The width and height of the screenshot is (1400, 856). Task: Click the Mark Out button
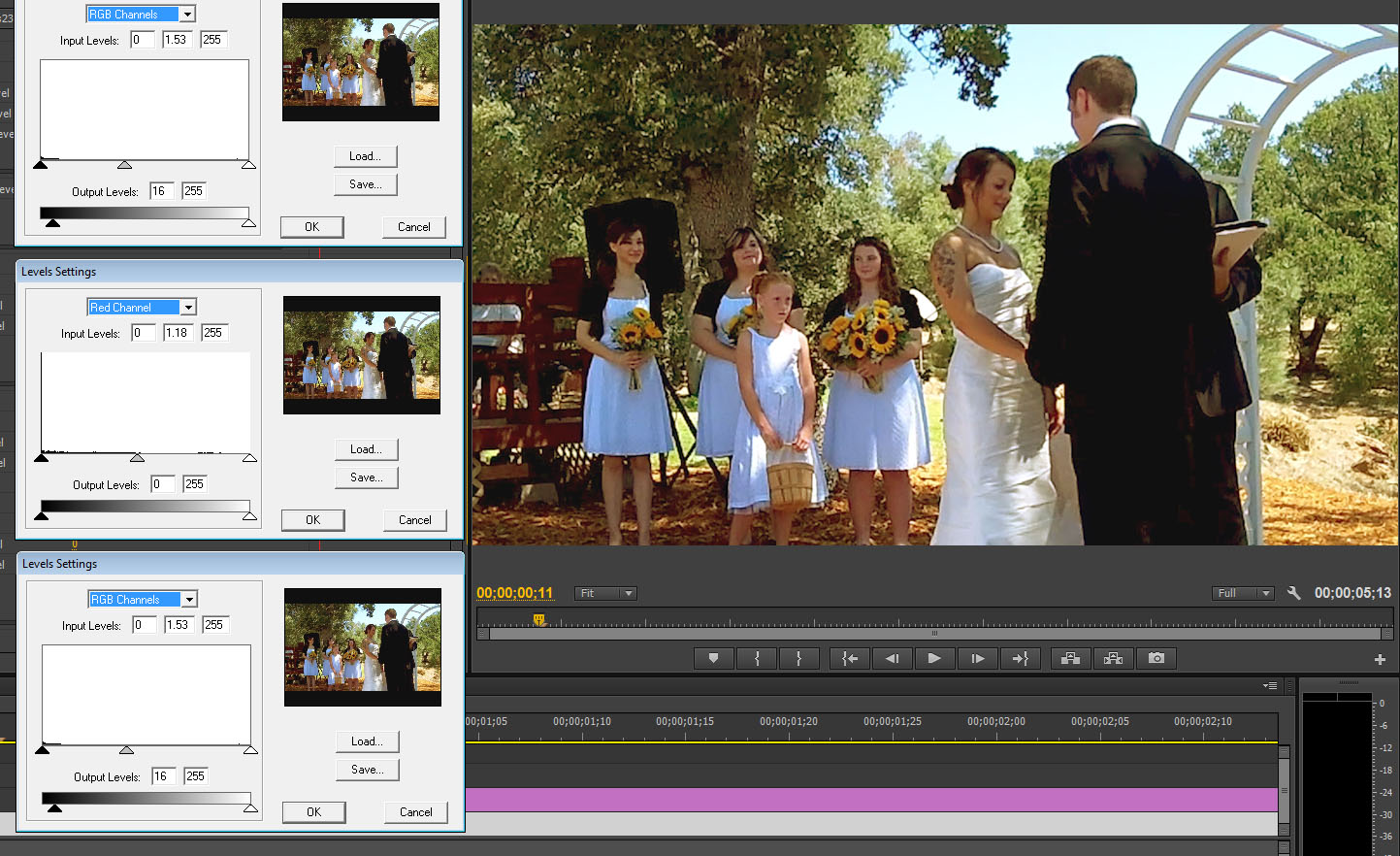click(799, 658)
